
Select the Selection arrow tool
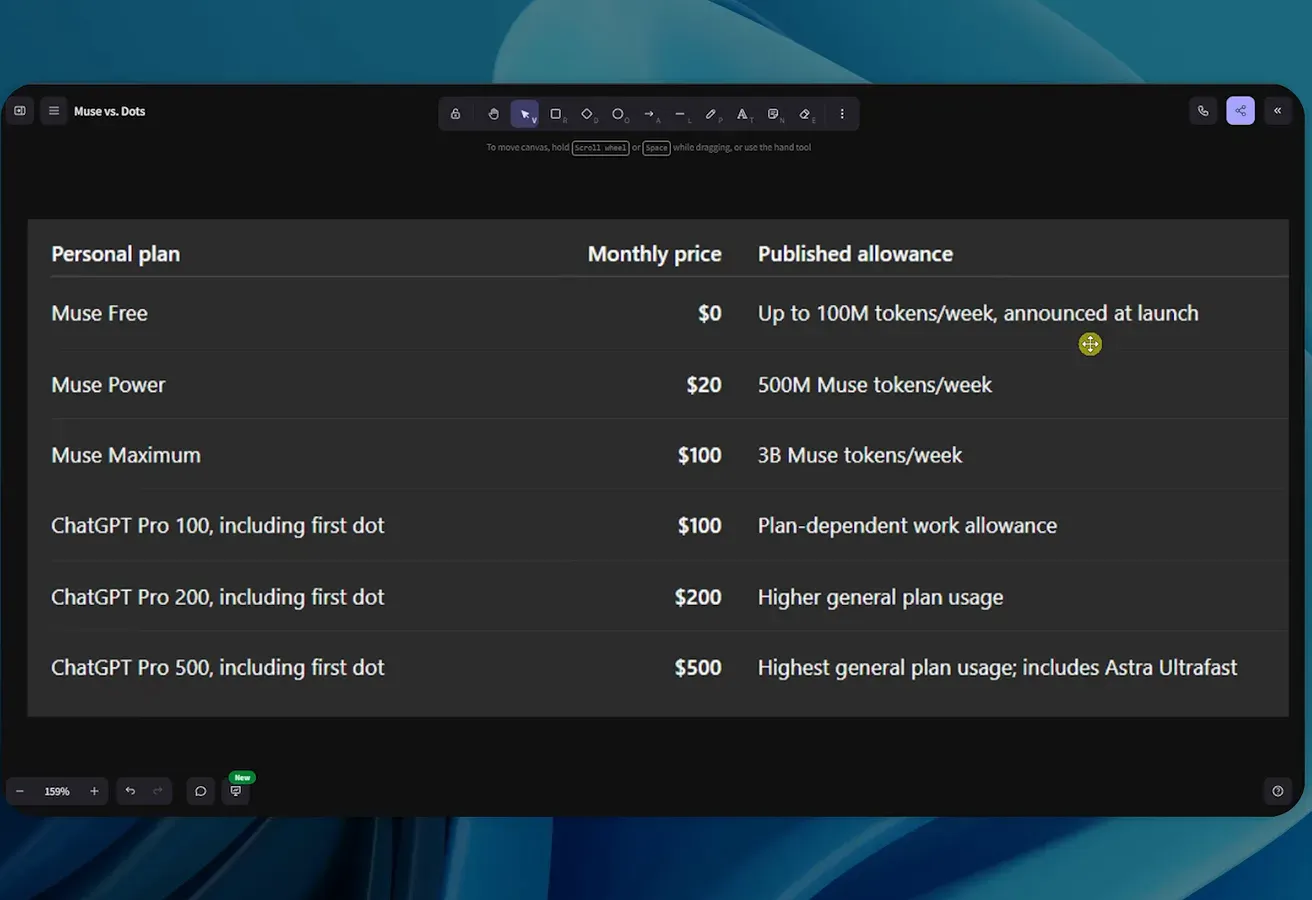pyautogui.click(x=525, y=114)
